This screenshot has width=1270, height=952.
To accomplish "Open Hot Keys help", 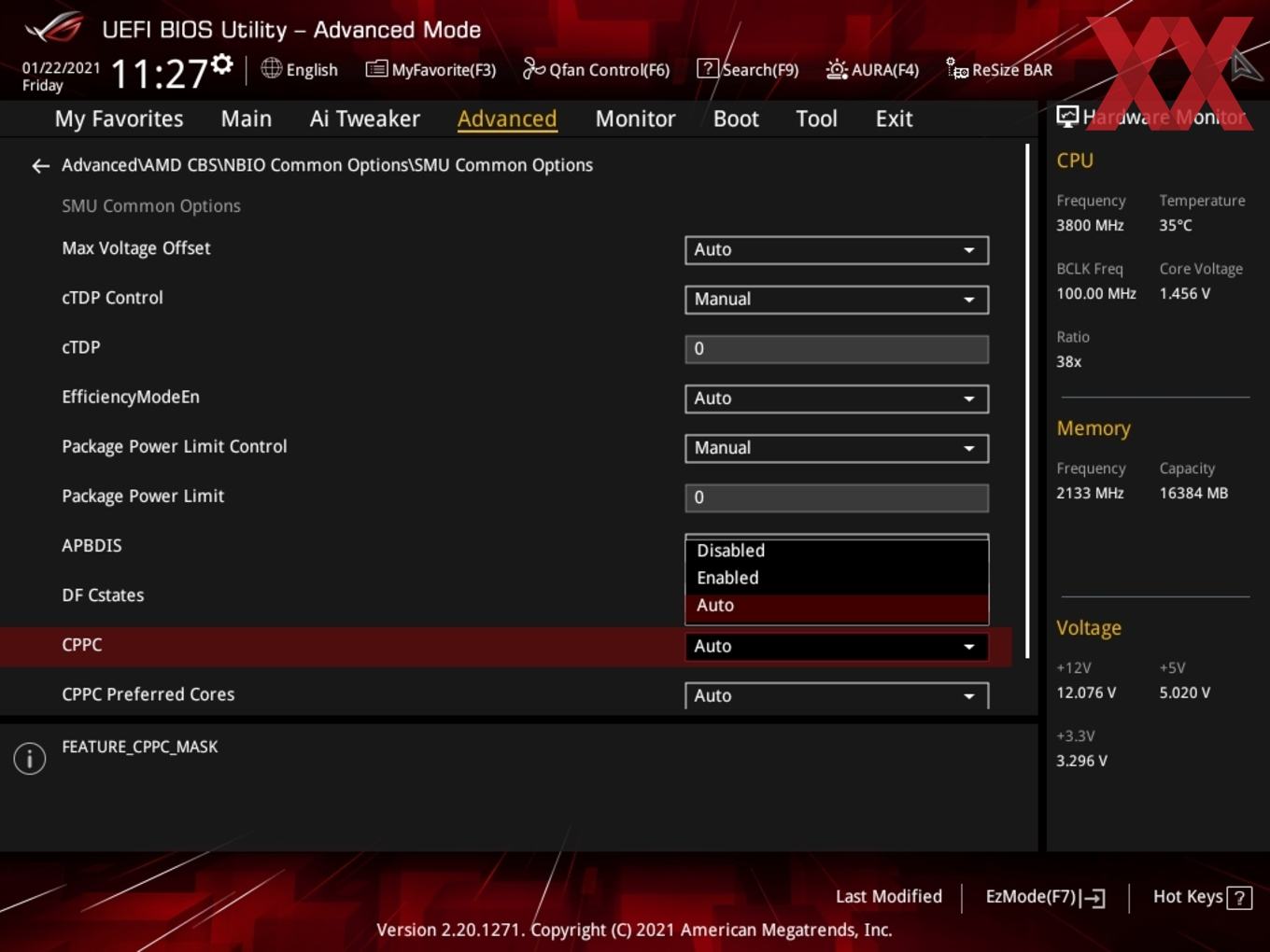I will (1202, 897).
